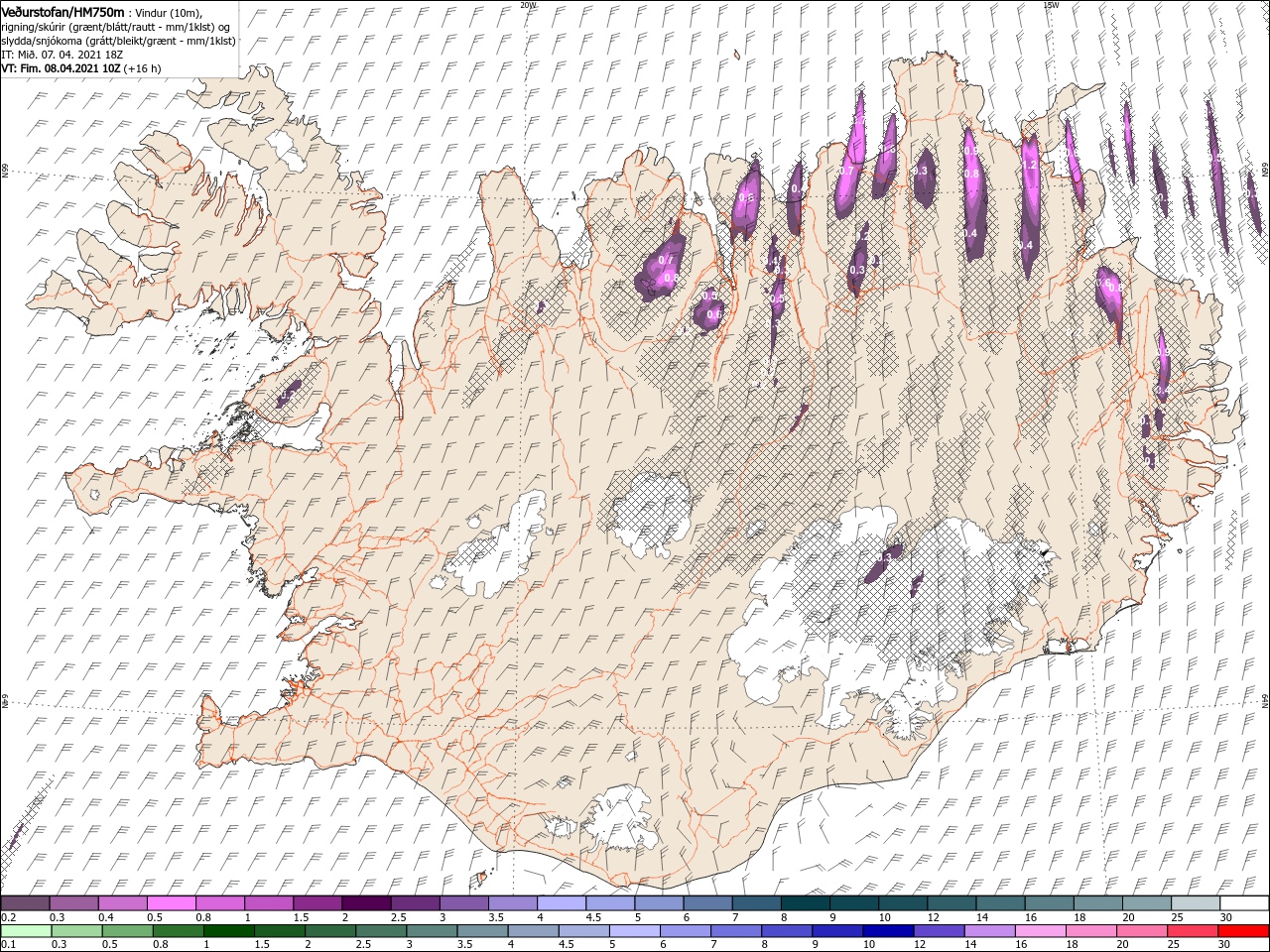Click the Veðurstofan/HM750m map title

(x=63, y=11)
